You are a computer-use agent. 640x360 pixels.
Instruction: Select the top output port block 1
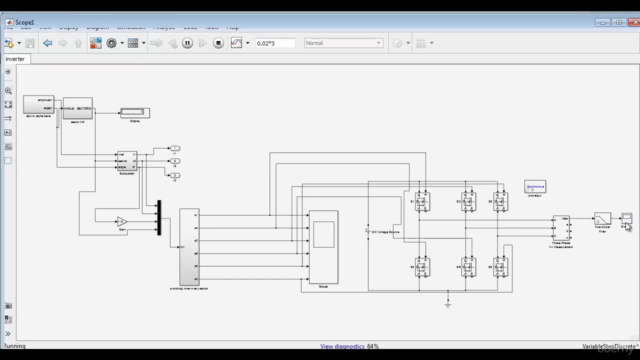[175, 148]
